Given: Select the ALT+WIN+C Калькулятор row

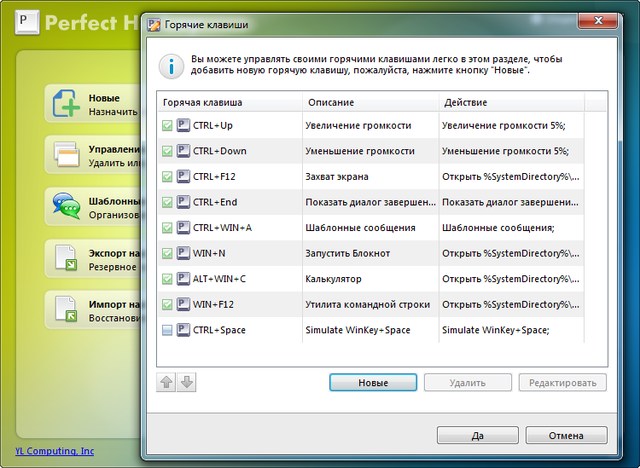Looking at the screenshot, I should click(370, 279).
